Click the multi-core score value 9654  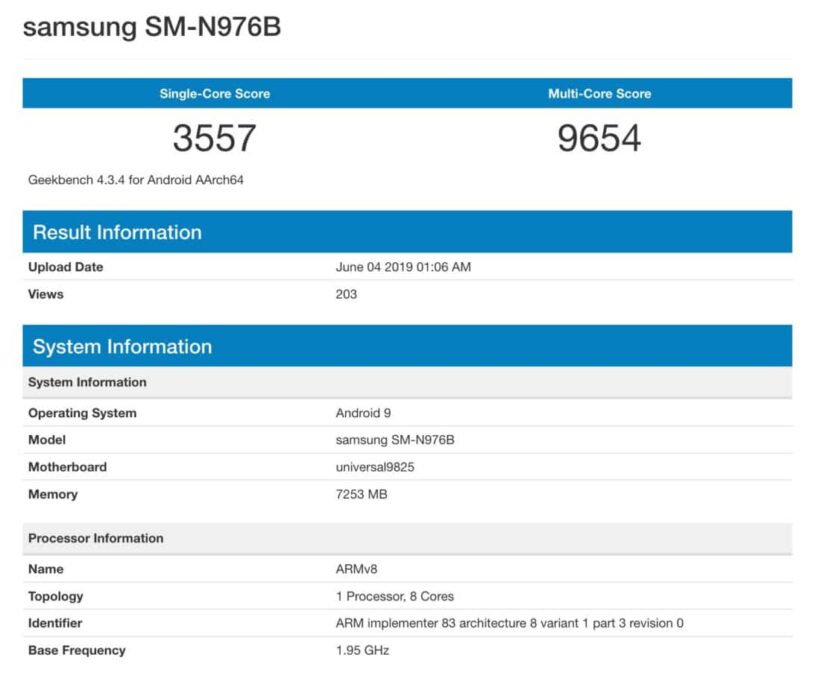coord(599,138)
